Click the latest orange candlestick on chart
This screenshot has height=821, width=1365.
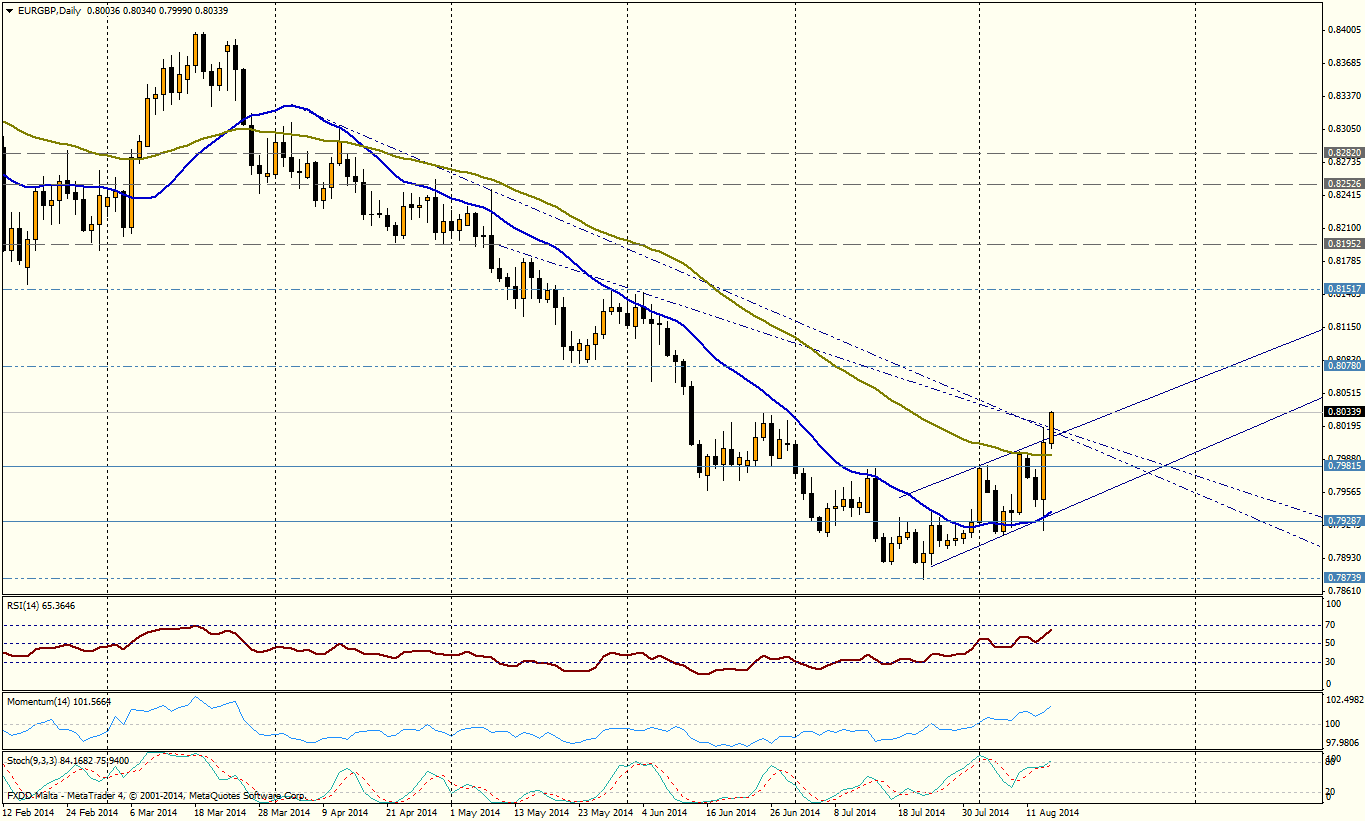point(1051,428)
